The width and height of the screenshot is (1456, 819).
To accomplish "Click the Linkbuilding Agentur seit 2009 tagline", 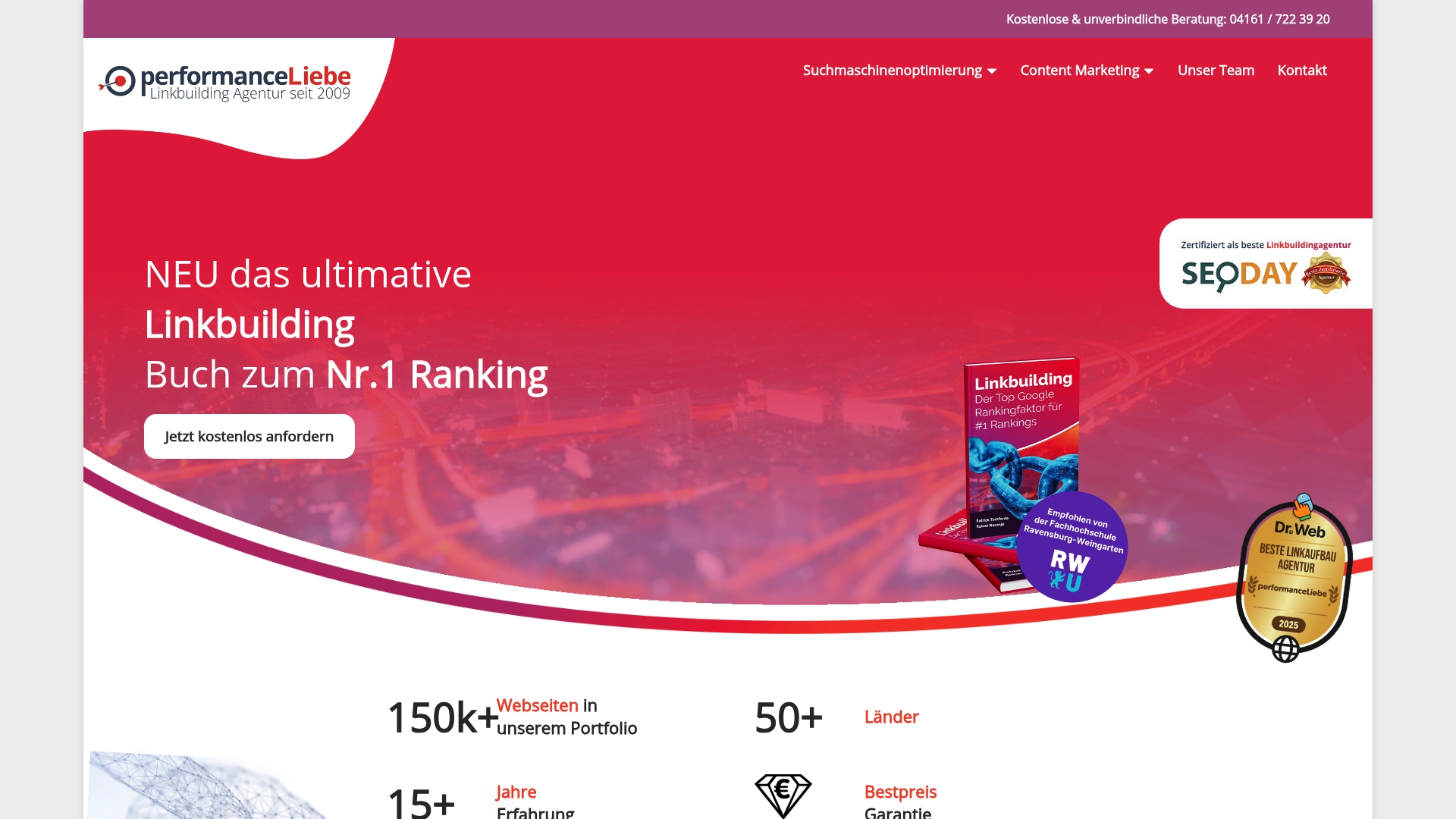I will (249, 94).
